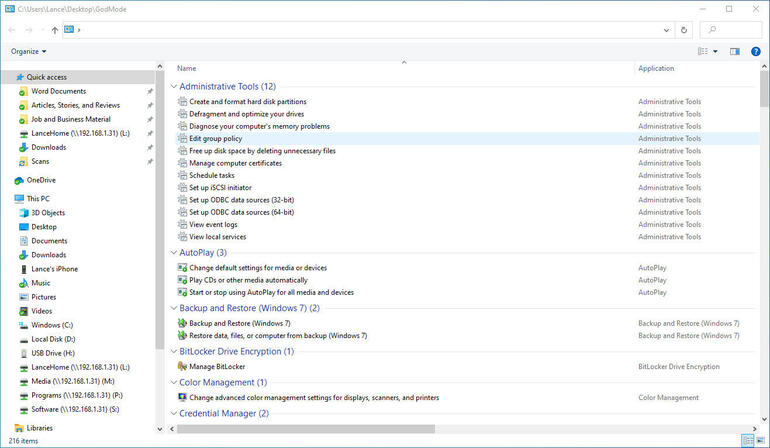Image resolution: width=770 pixels, height=448 pixels.
Task: Switch to details view at bottom right
Action: [747, 440]
